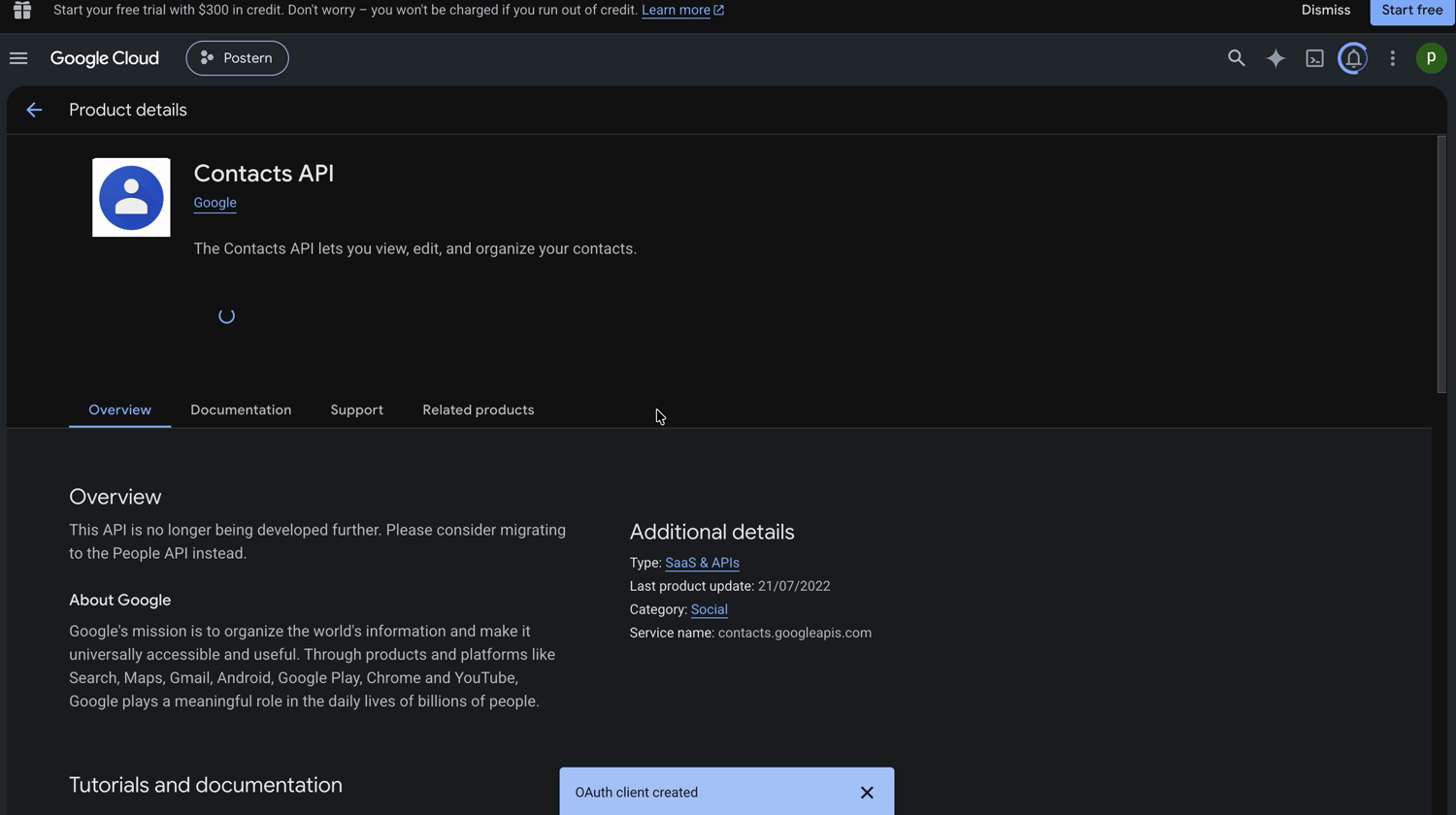This screenshot has width=1456, height=815.
Task: Click the Start free button
Action: point(1411,10)
